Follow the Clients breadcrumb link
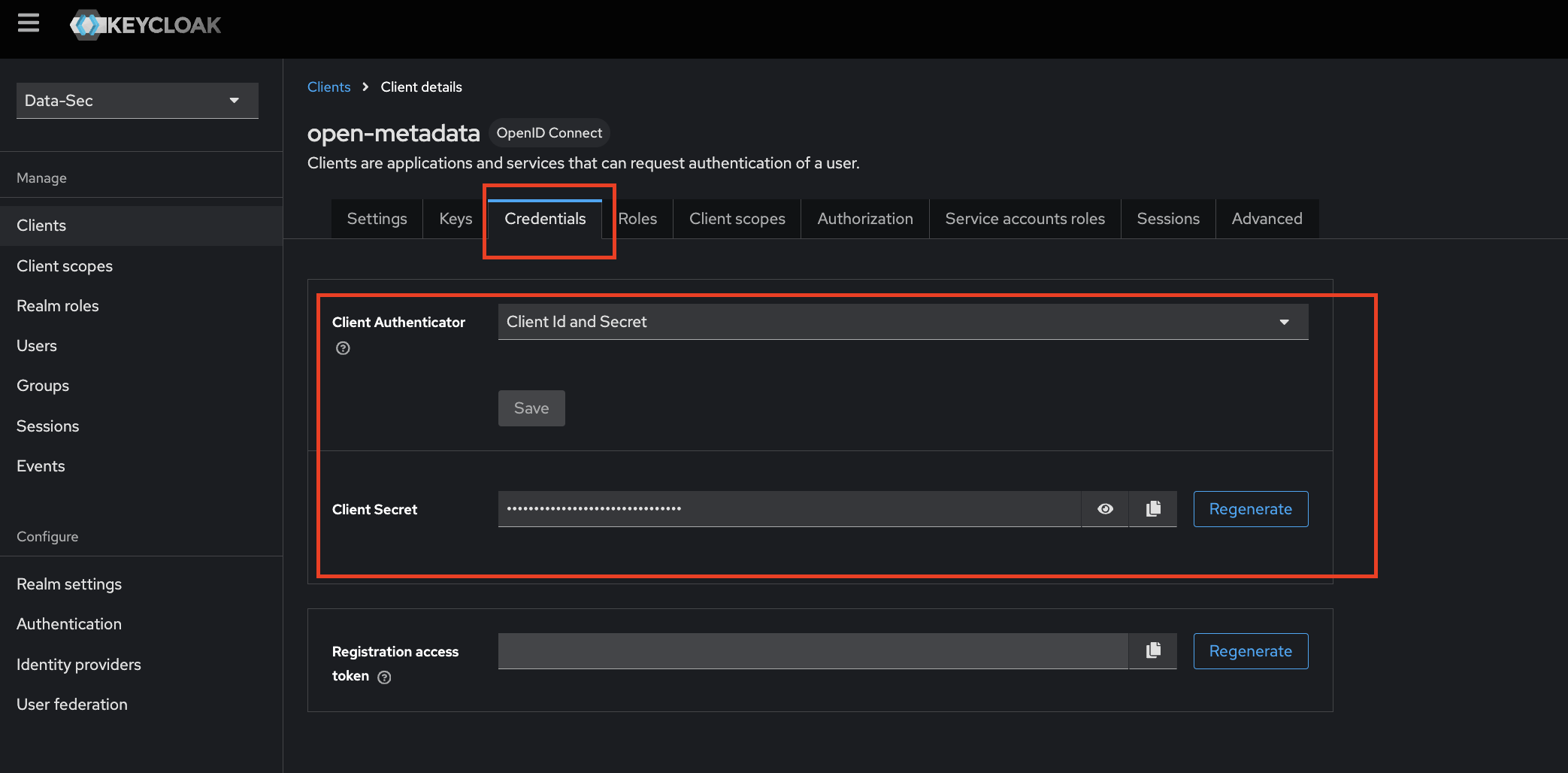Viewport: 1568px width, 773px height. point(328,87)
